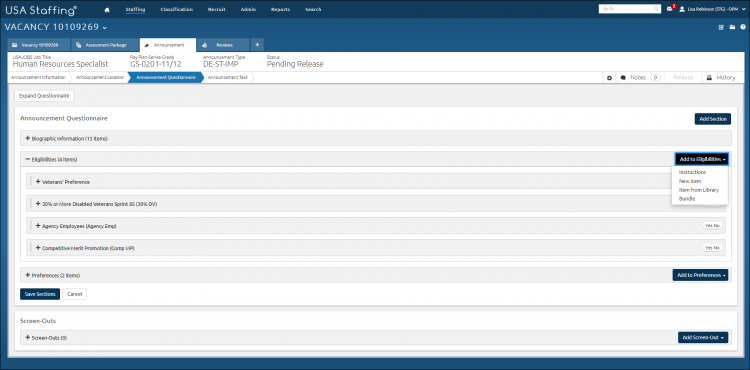Switch to the Assessment Package tab
This screenshot has width=750, height=370.
click(x=105, y=45)
